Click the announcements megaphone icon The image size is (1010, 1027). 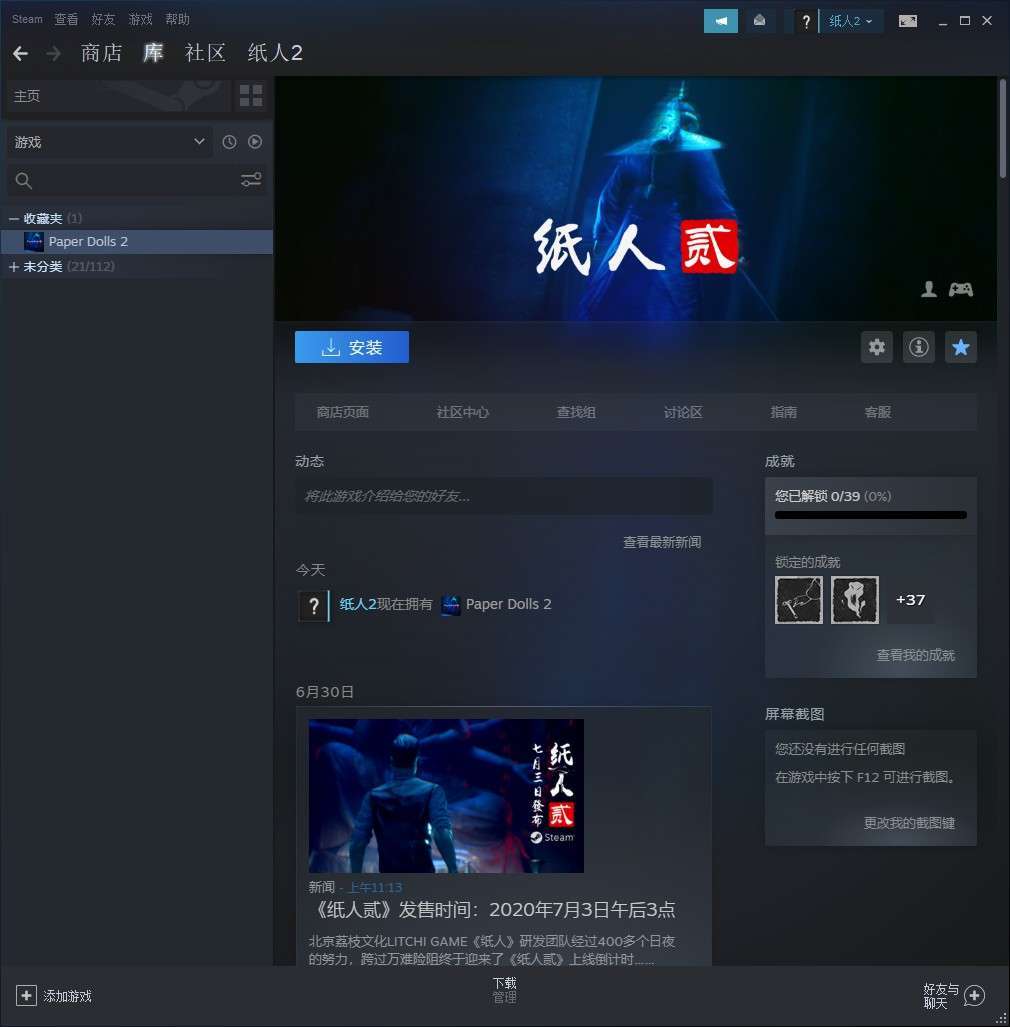coord(720,21)
